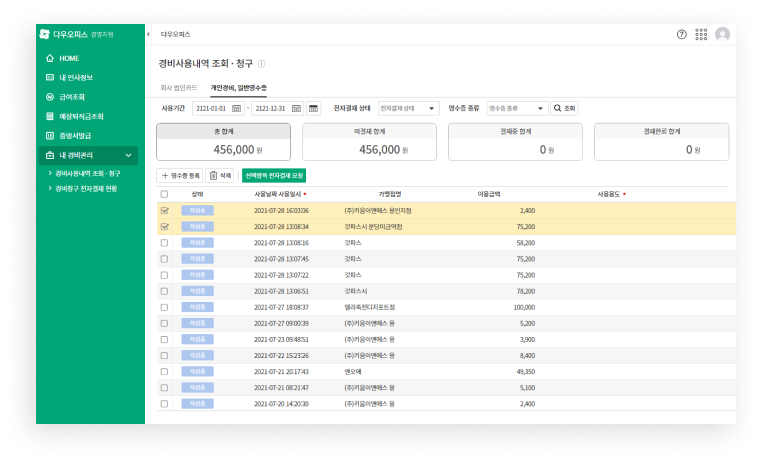Click merchant 텔레죽전디지포트점
The height and width of the screenshot is (461, 761).
coord(369,307)
